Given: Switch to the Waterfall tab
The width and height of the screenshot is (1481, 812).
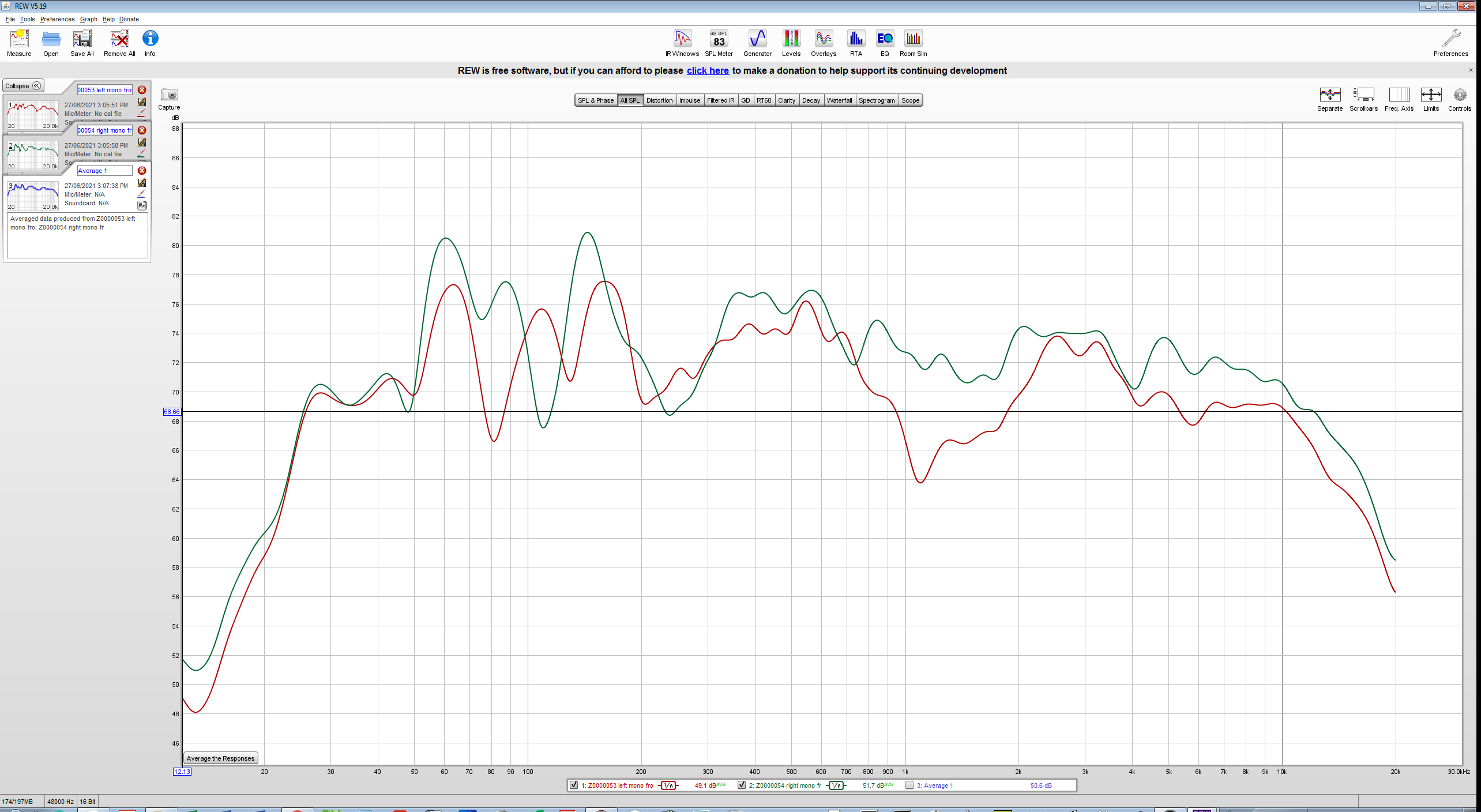Looking at the screenshot, I should 839,100.
